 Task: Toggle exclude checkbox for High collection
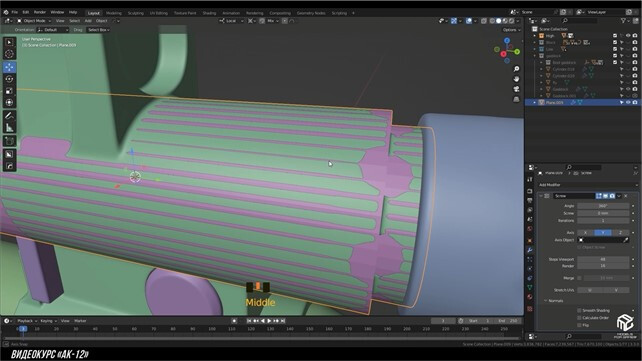click(615, 36)
